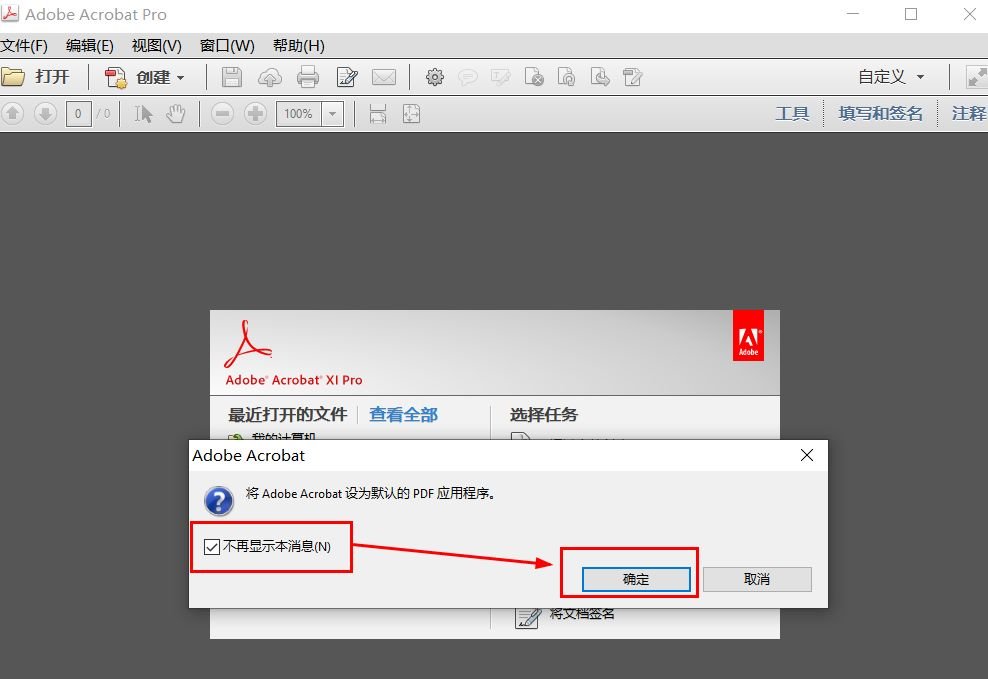Open the 创建 dropdown menu
Viewport: 988px width, 679px height.
pos(144,77)
